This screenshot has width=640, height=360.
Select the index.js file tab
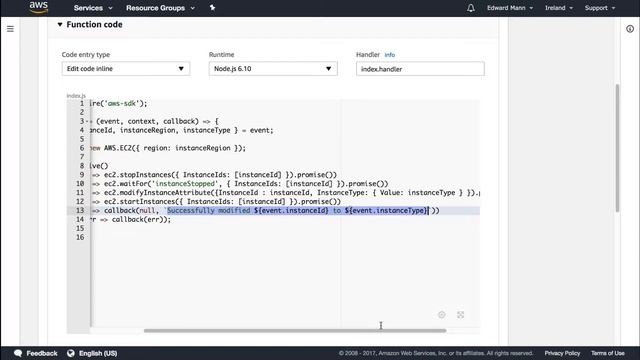tap(76, 96)
